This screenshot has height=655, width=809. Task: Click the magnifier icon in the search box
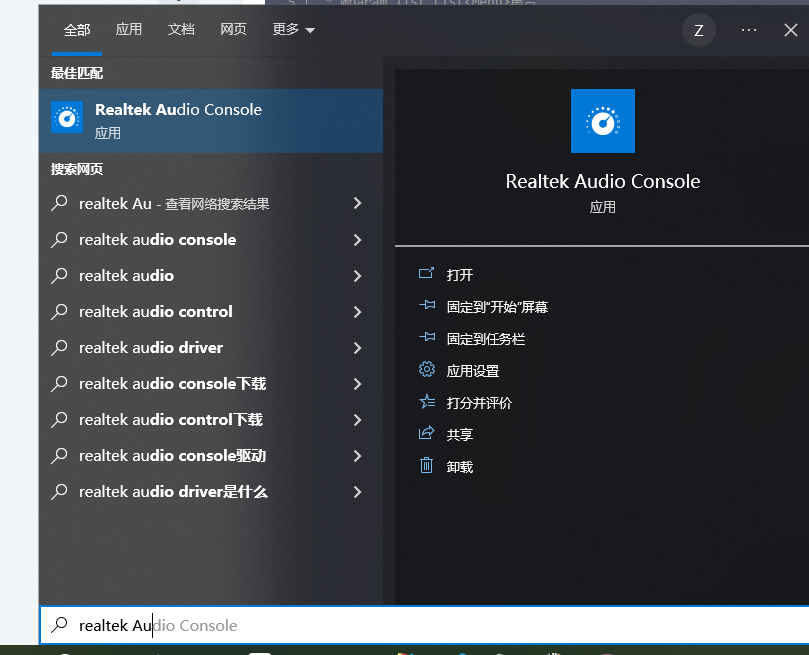pyautogui.click(x=59, y=625)
